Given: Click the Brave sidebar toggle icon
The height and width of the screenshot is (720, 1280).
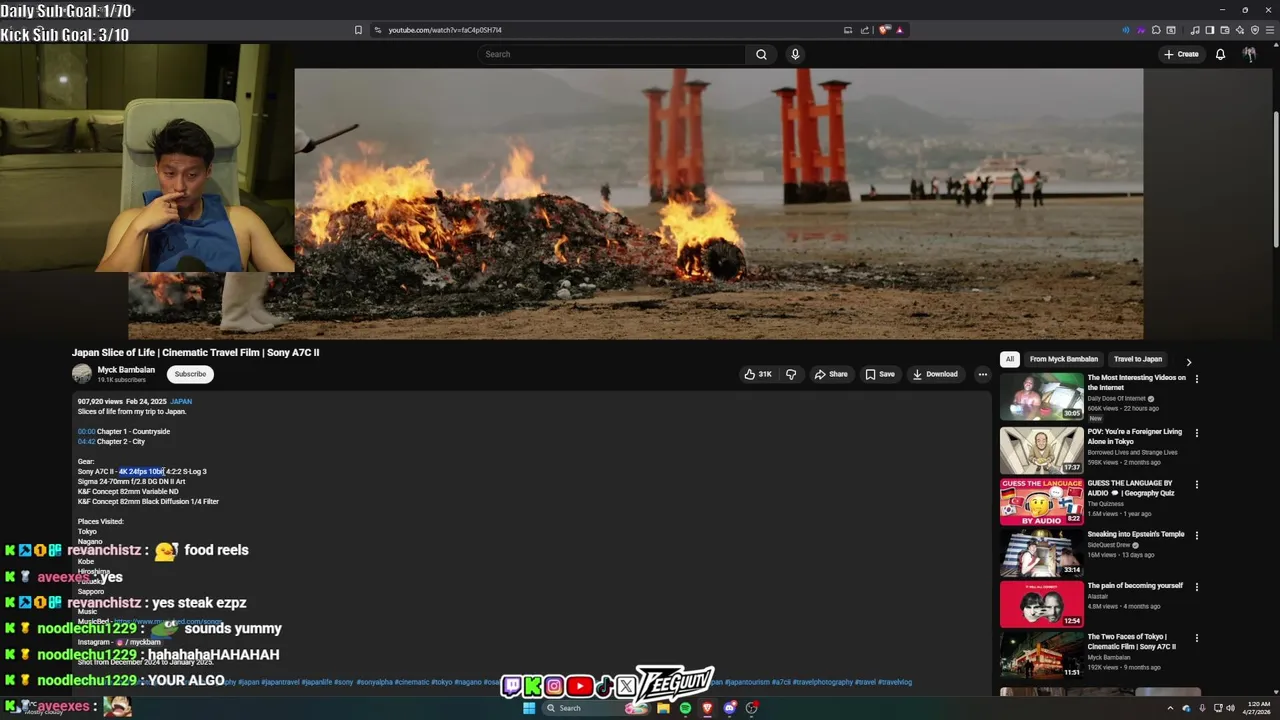Looking at the screenshot, I should pos(1209,30).
